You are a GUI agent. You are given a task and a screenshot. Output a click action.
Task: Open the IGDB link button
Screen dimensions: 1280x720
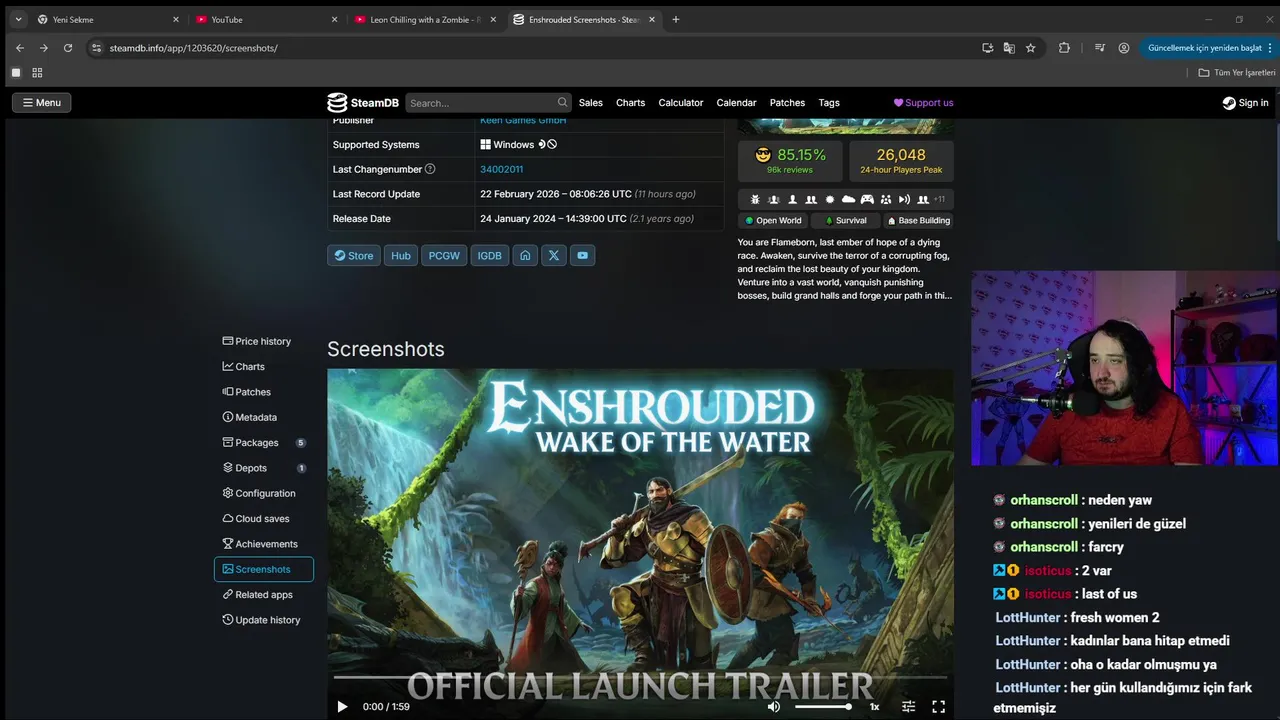[489, 255]
